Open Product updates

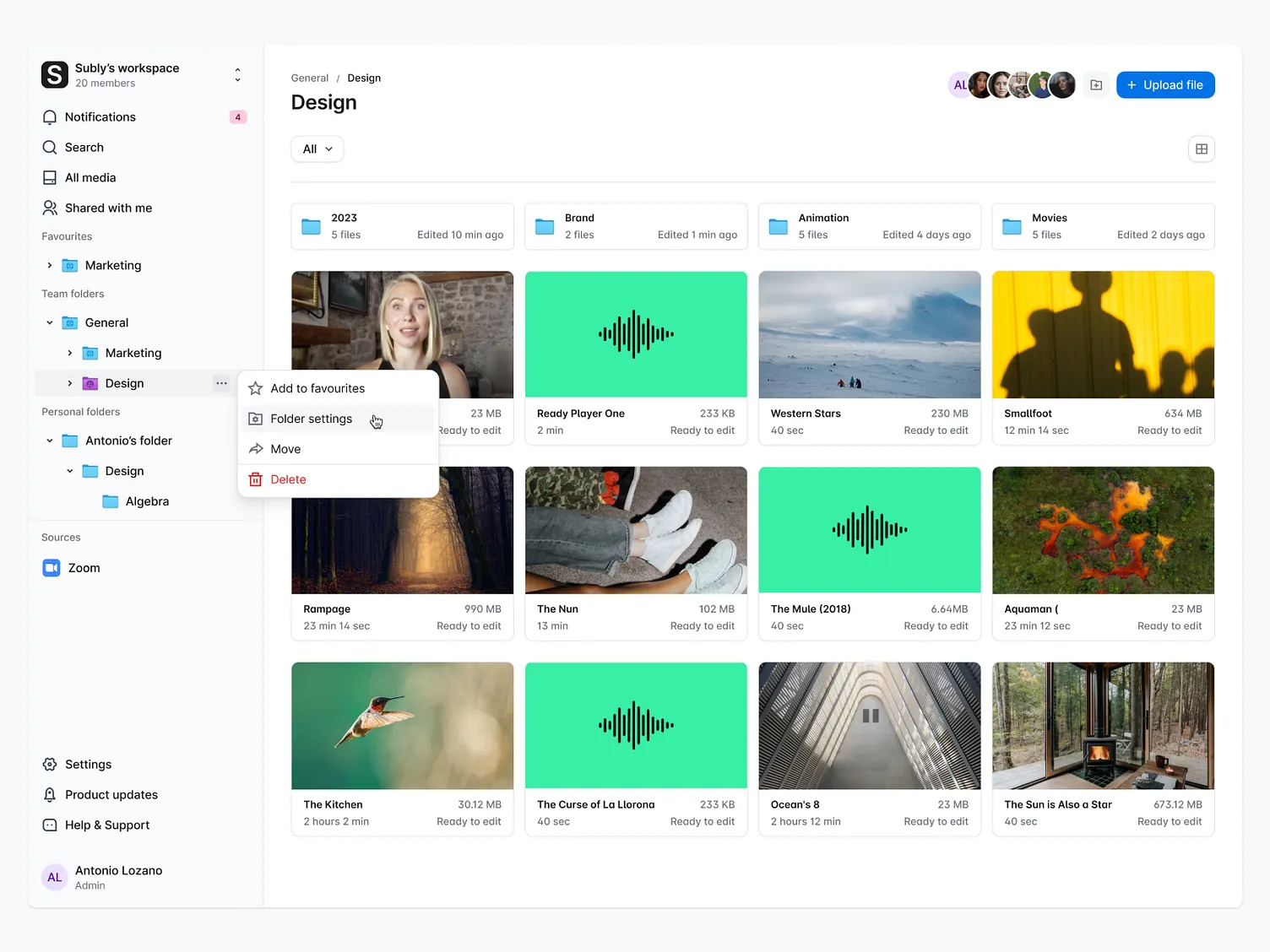tap(111, 795)
